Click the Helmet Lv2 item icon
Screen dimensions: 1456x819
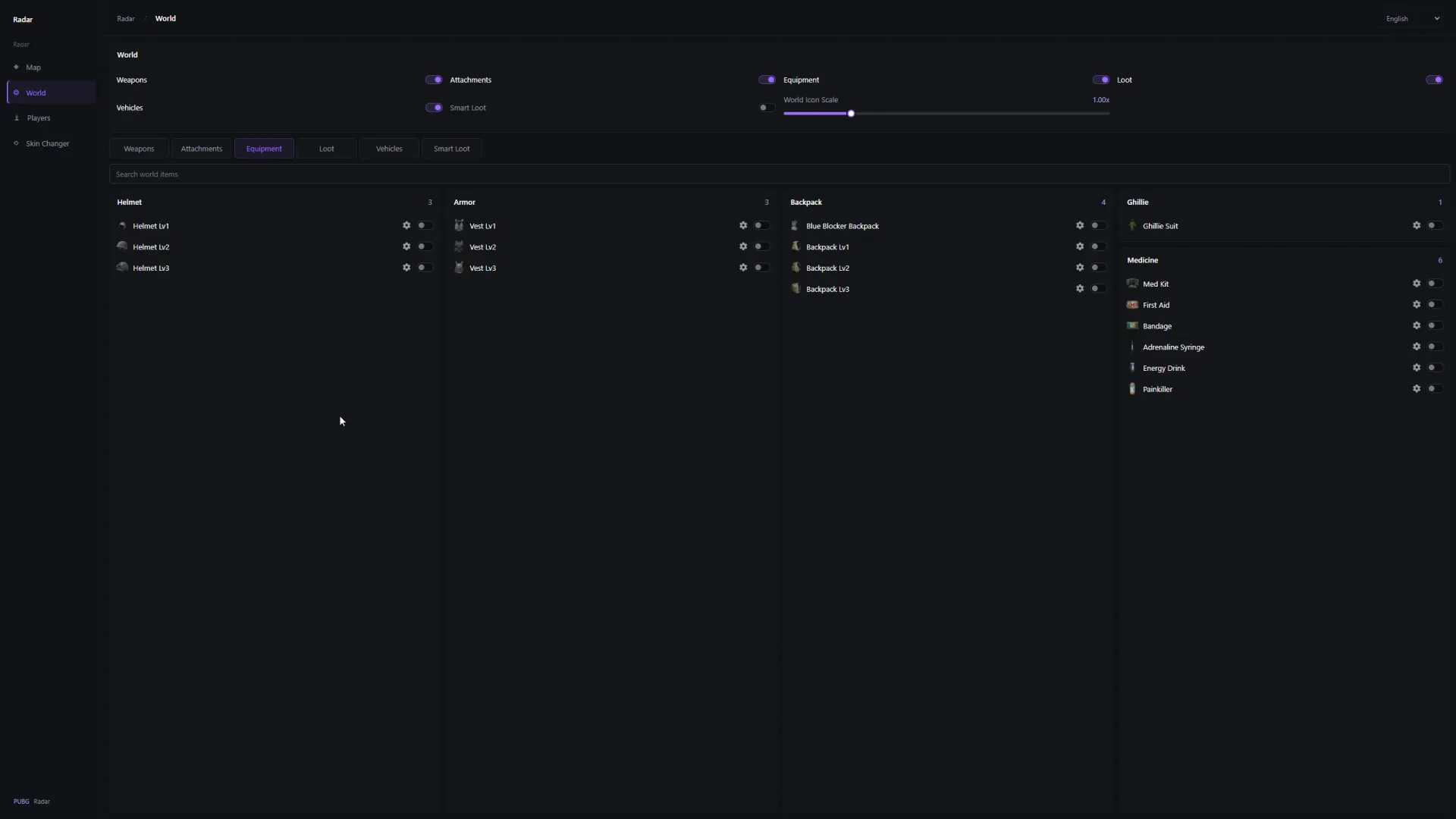point(122,246)
